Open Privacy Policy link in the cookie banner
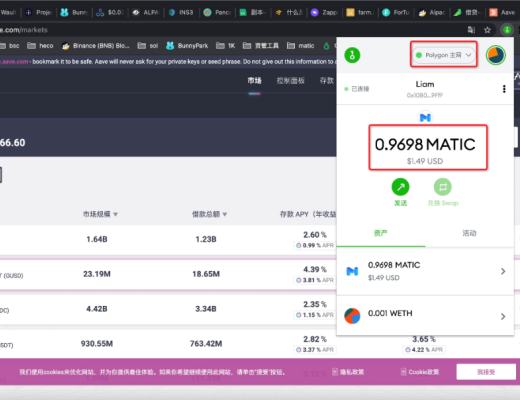 point(348,372)
